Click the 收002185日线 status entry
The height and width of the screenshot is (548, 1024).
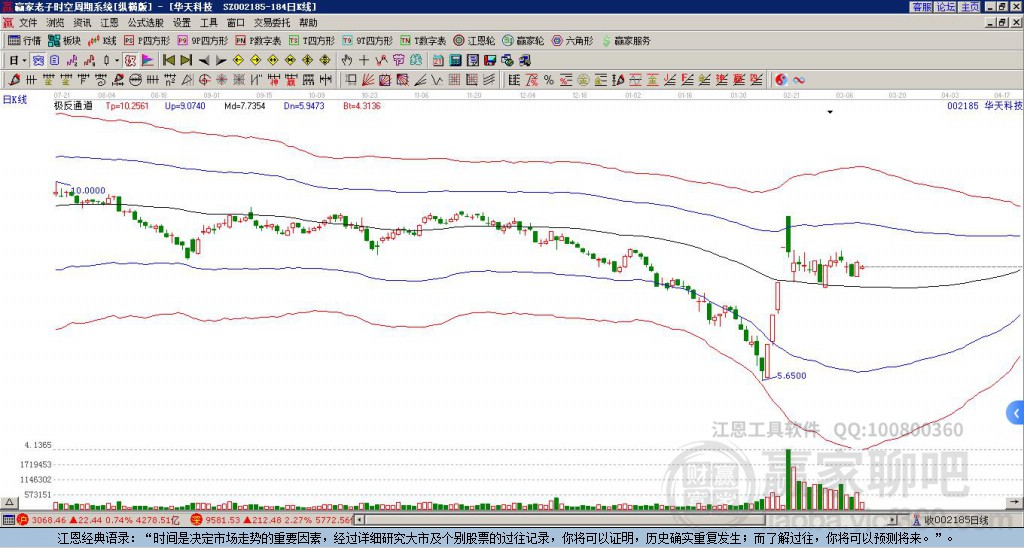956,520
